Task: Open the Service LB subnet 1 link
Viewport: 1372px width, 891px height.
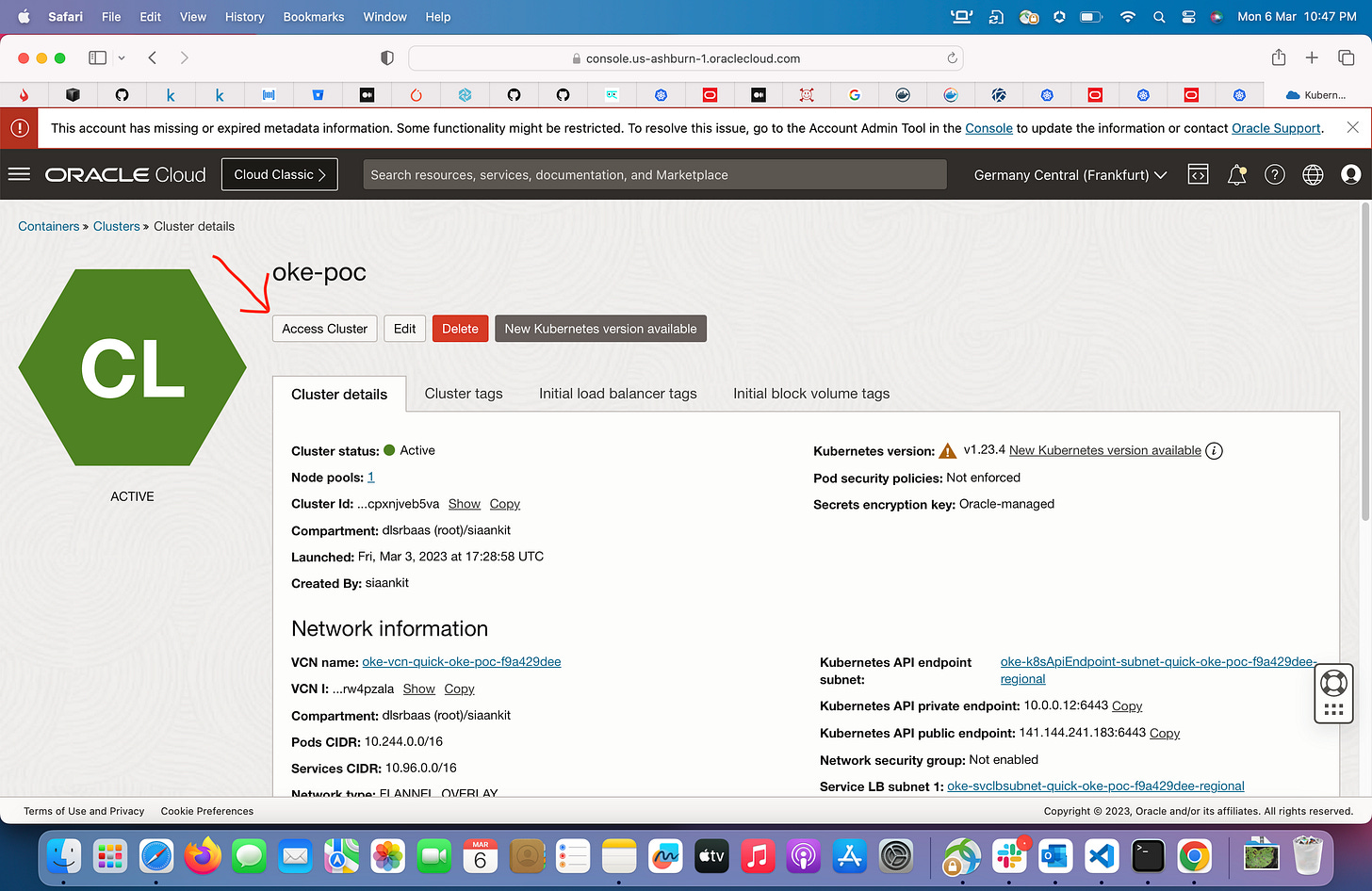Action: point(1096,786)
